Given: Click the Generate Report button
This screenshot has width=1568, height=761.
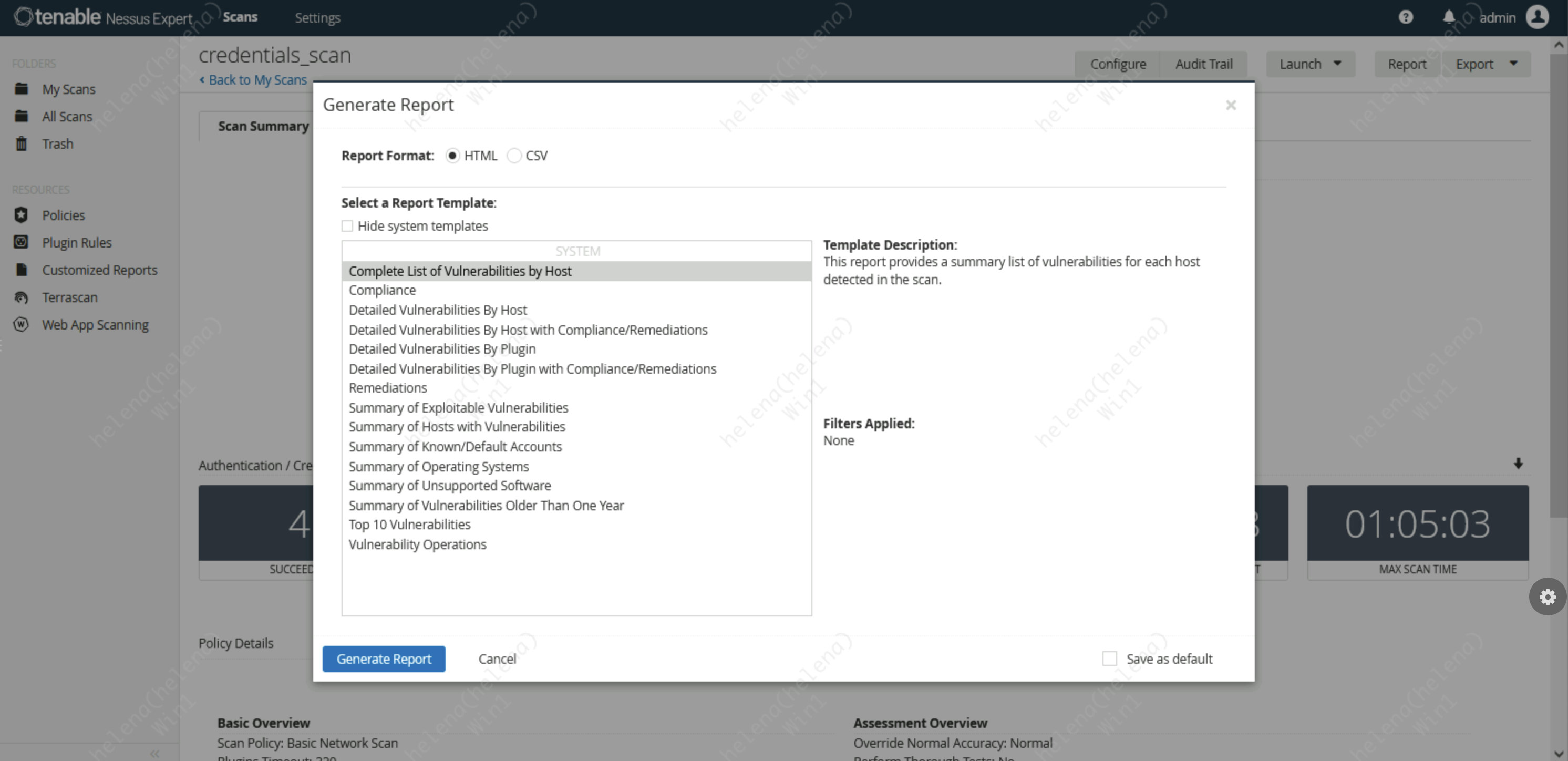Looking at the screenshot, I should click(x=384, y=659).
